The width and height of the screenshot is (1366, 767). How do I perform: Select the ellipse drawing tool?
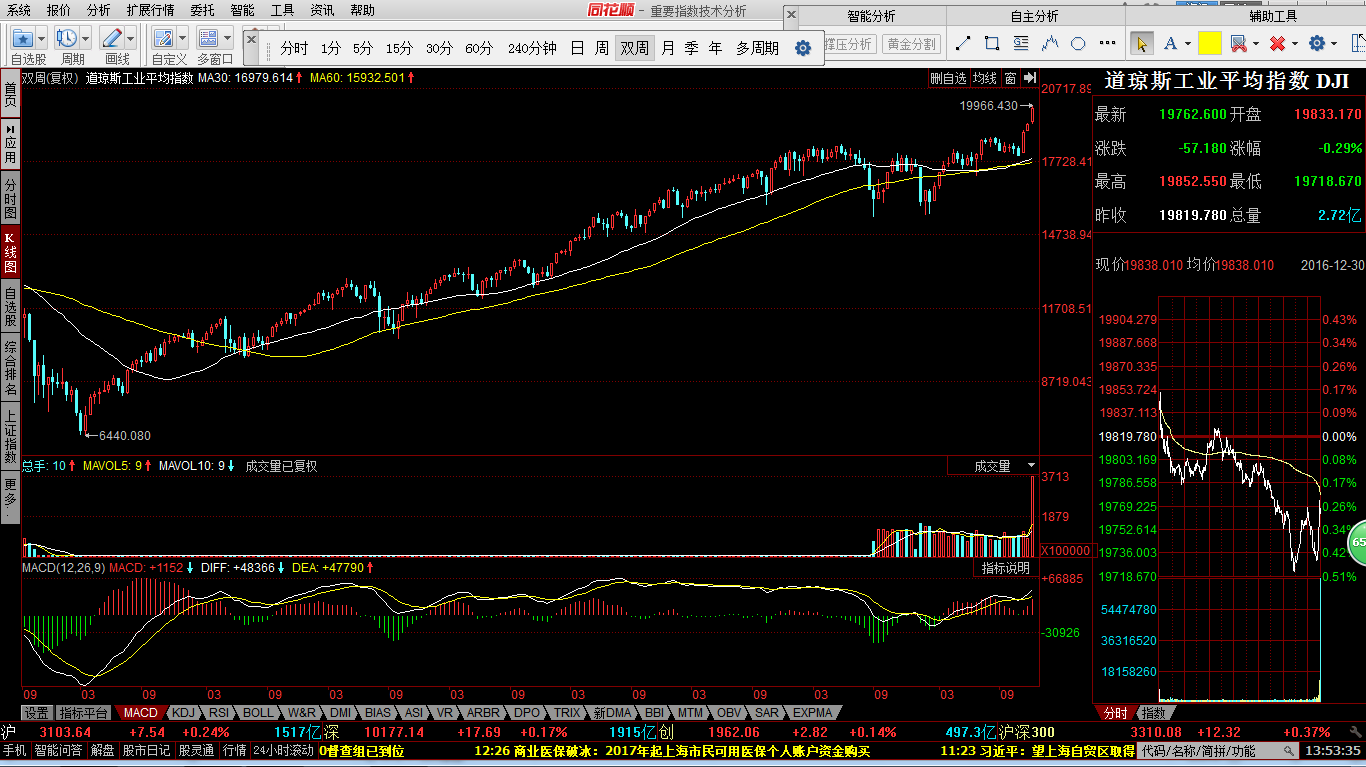point(1078,43)
